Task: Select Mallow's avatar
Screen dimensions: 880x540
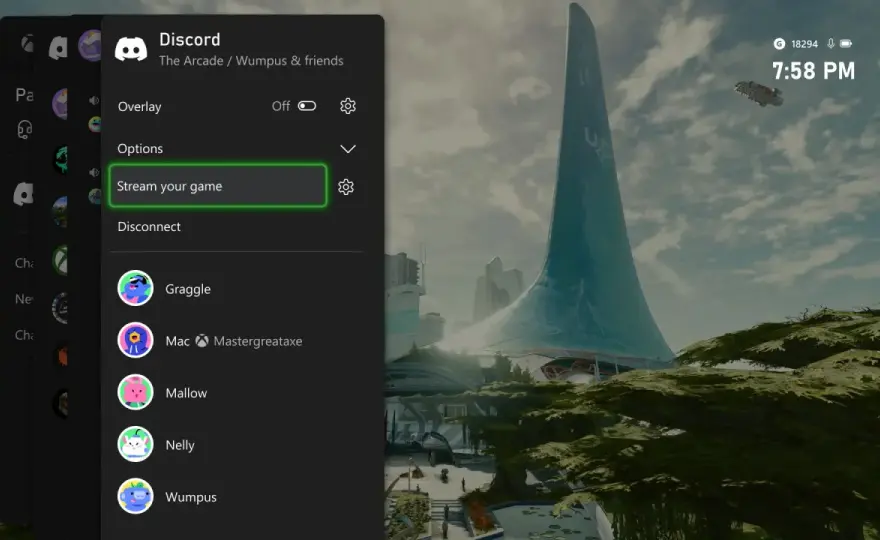Action: click(x=135, y=392)
